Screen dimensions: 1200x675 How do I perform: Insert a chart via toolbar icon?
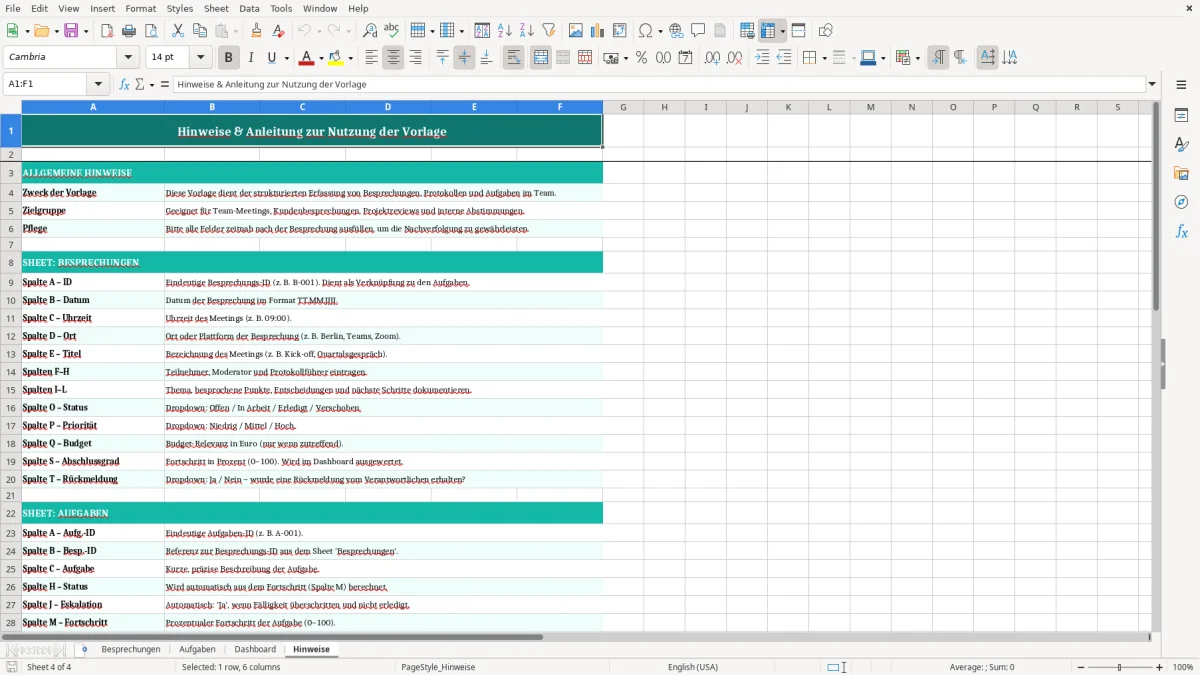[x=598, y=31]
